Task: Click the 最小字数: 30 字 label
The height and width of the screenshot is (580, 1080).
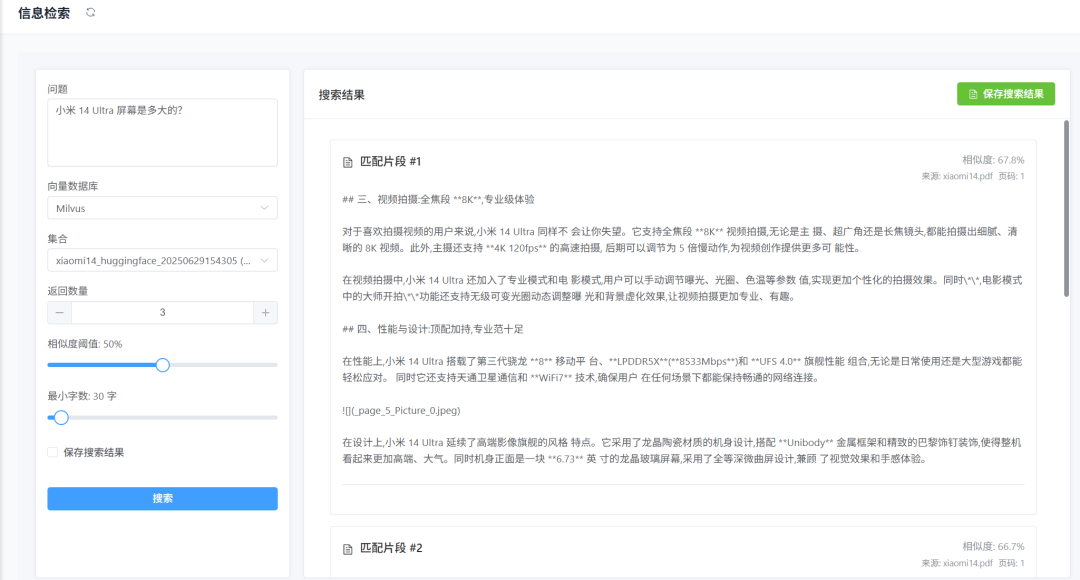Action: point(82,396)
